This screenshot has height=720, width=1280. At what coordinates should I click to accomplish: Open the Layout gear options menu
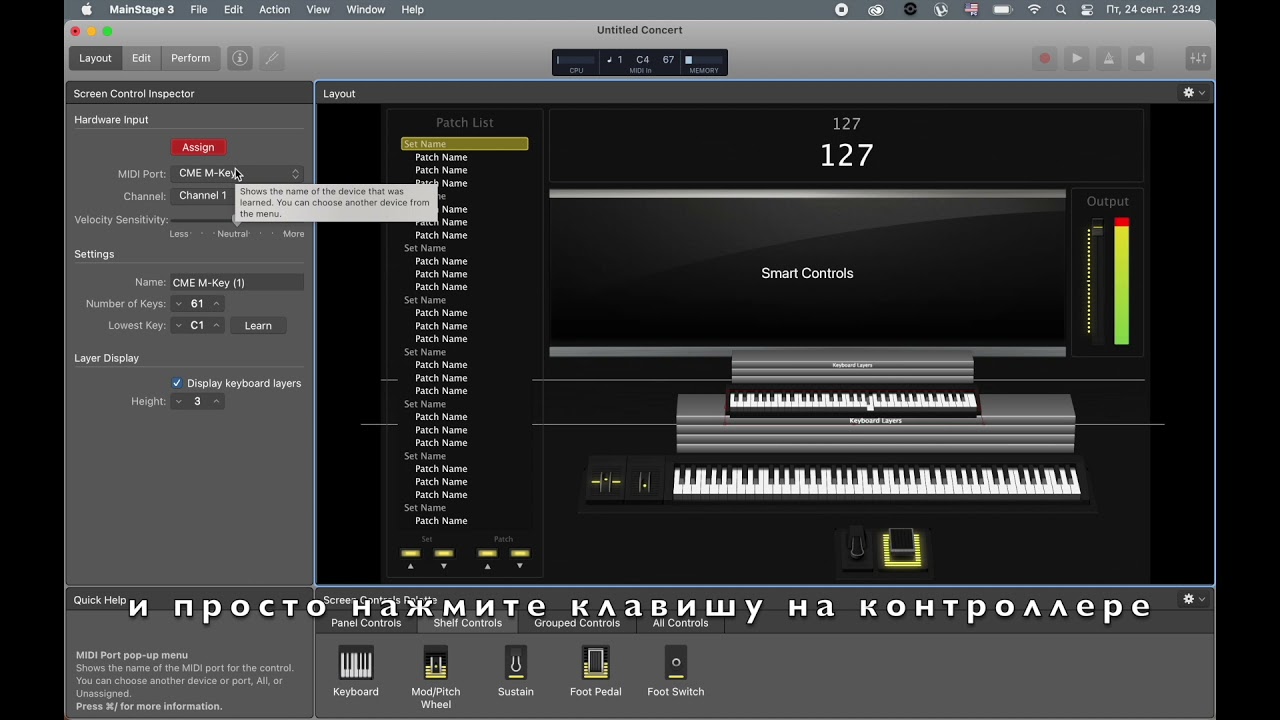click(x=1194, y=93)
